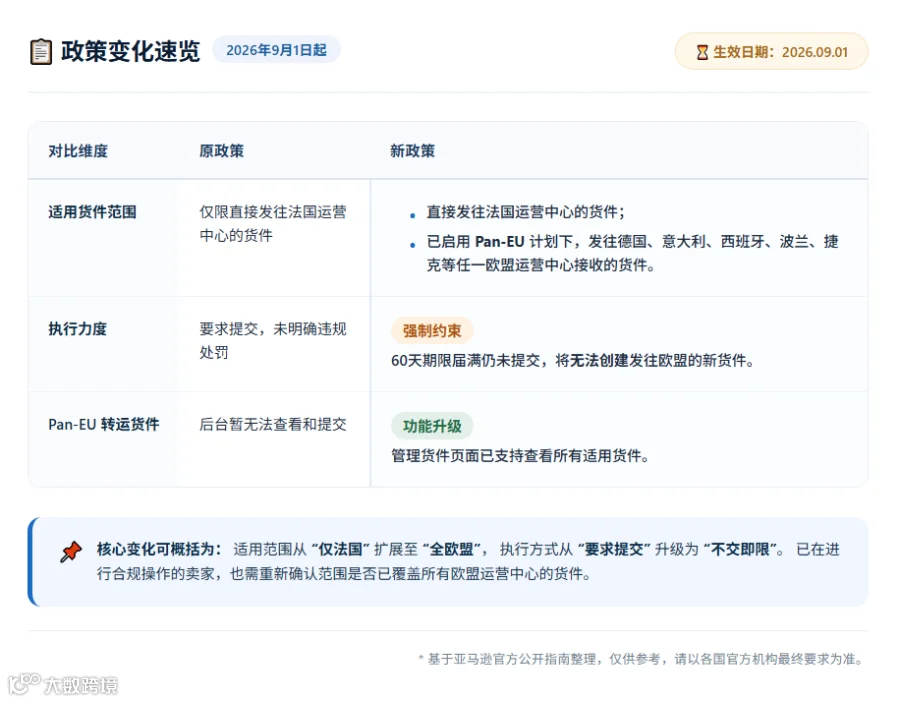Click the quoted “全欧盟” text
This screenshot has width=900, height=702.
point(451,549)
